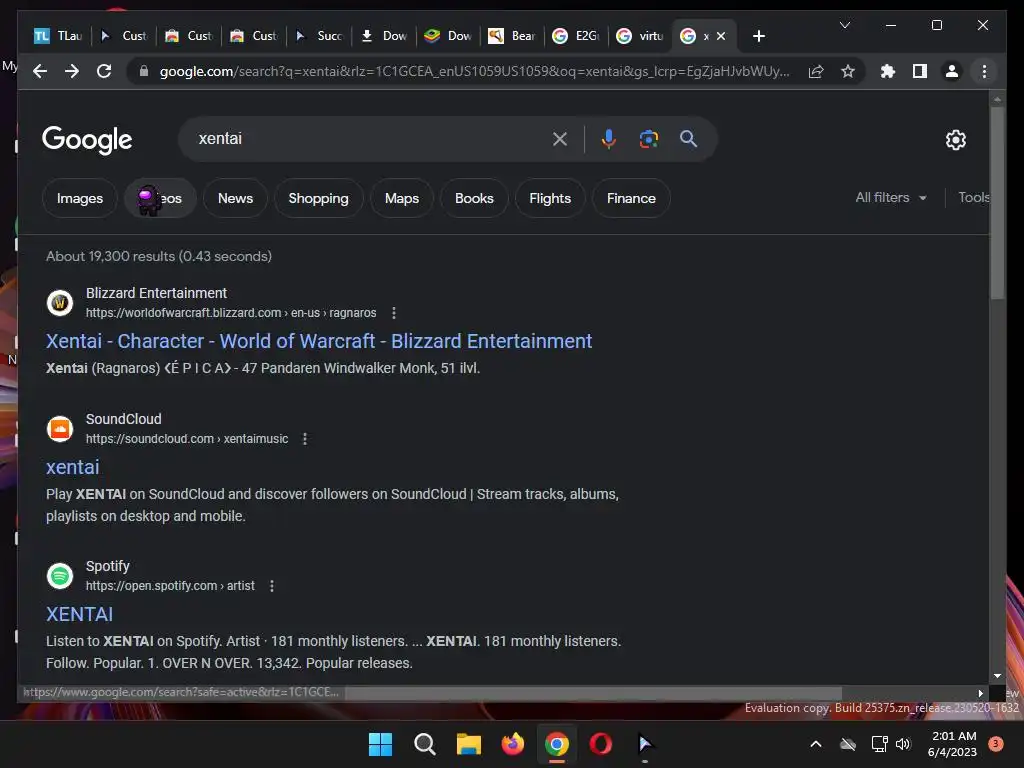This screenshot has height=768, width=1024.
Task: View site information lock icon
Action: (144, 71)
